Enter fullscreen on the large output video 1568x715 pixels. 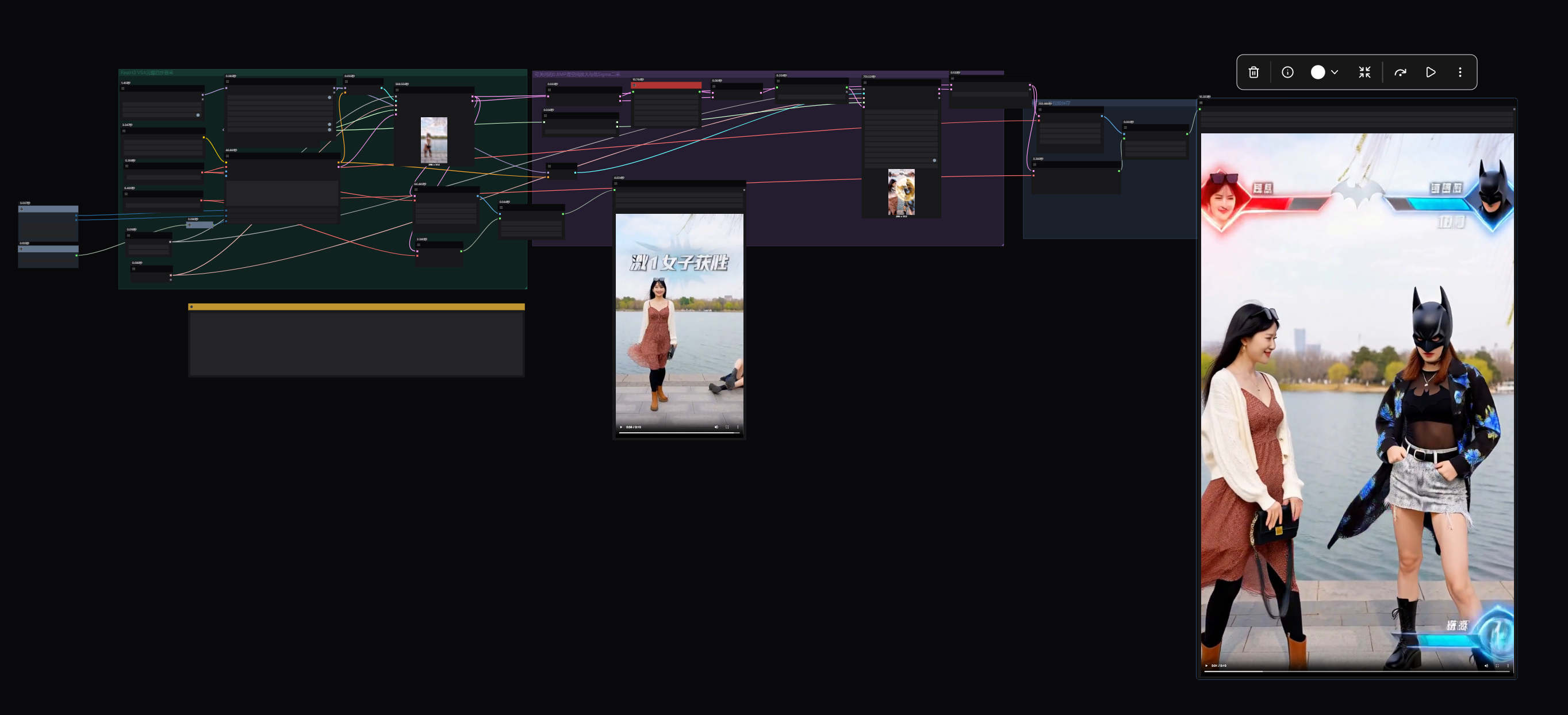[x=1497, y=666]
